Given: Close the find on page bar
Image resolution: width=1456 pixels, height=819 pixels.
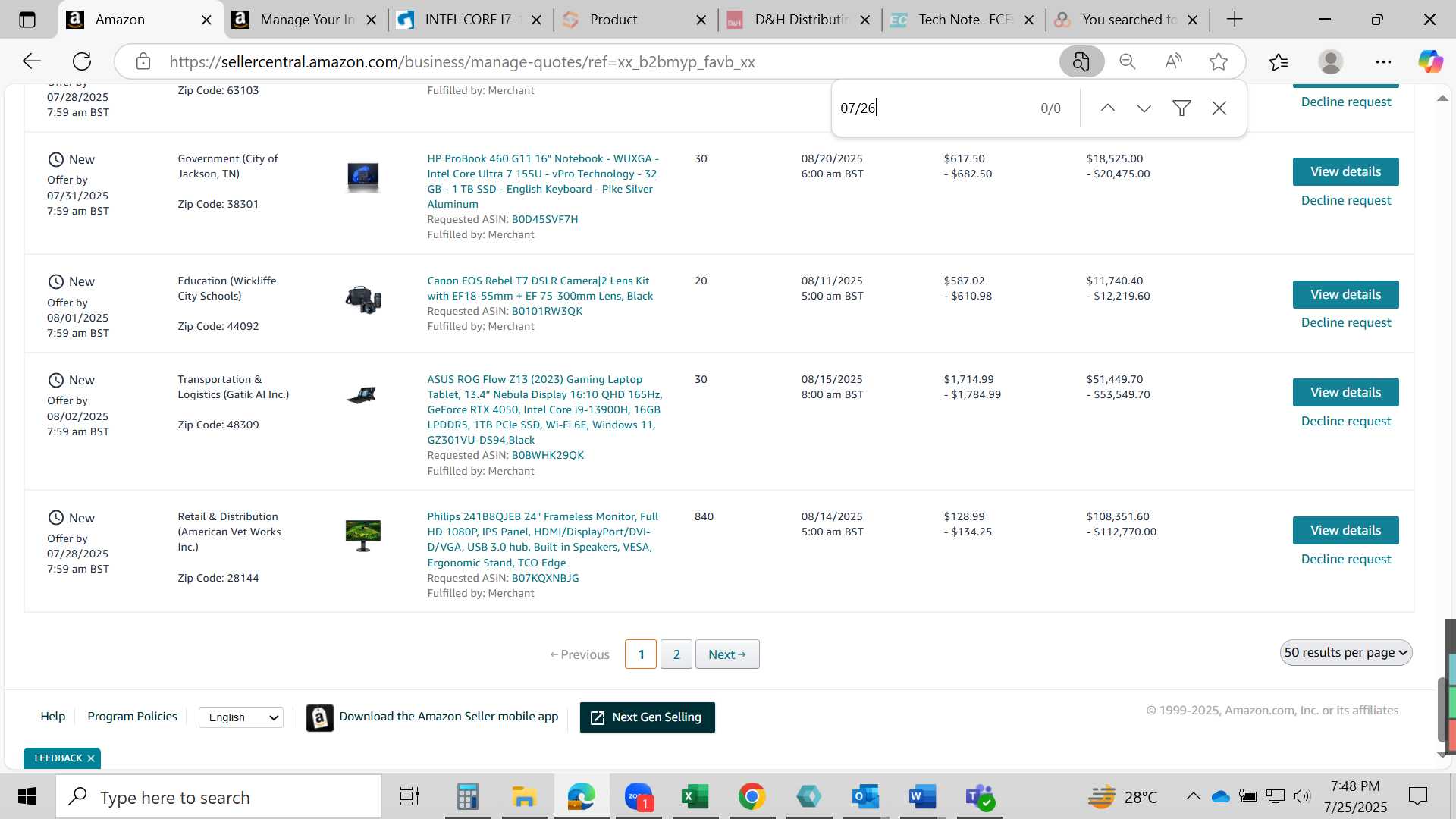Looking at the screenshot, I should [x=1219, y=108].
